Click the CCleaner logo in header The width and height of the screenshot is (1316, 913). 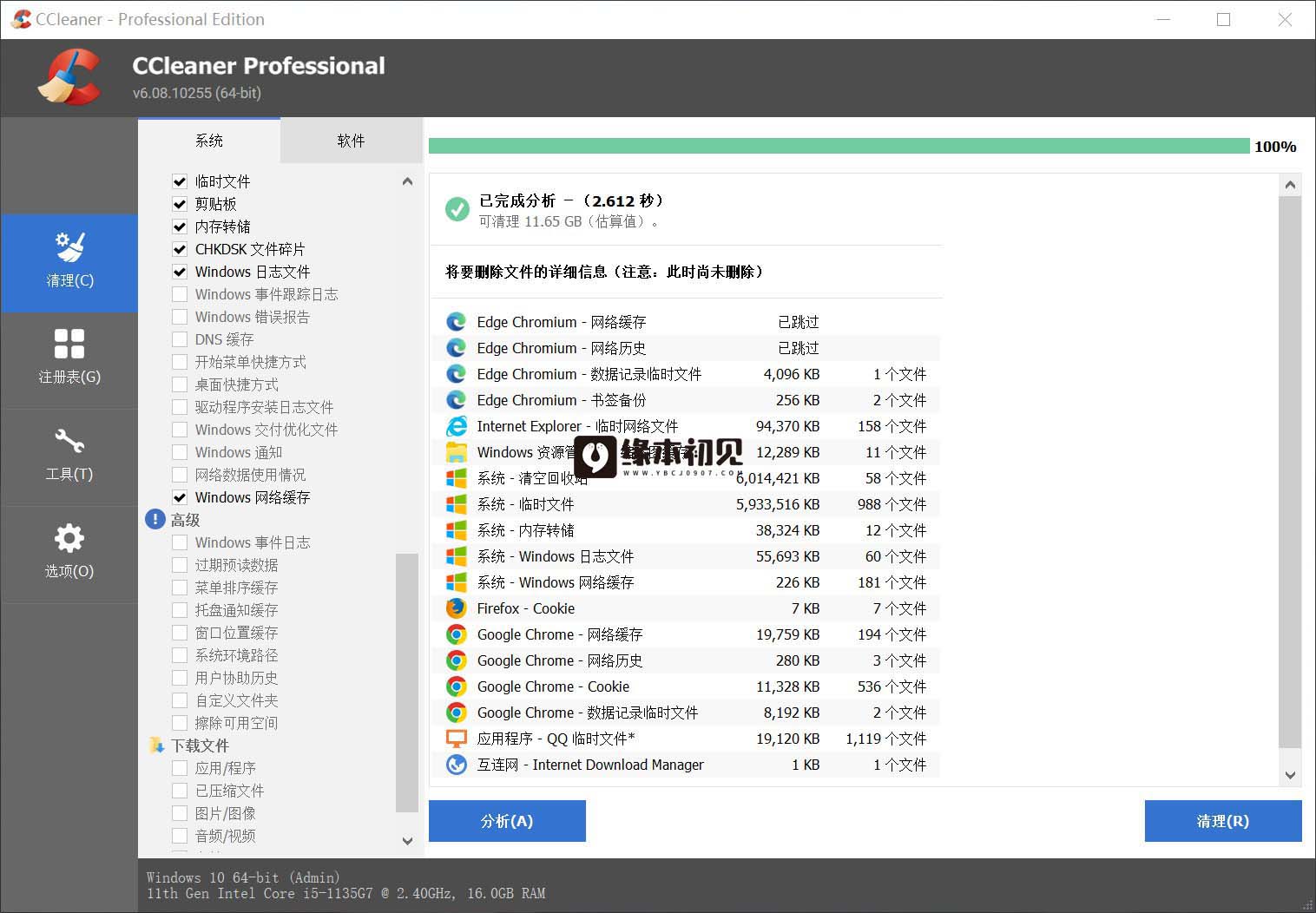(69, 77)
